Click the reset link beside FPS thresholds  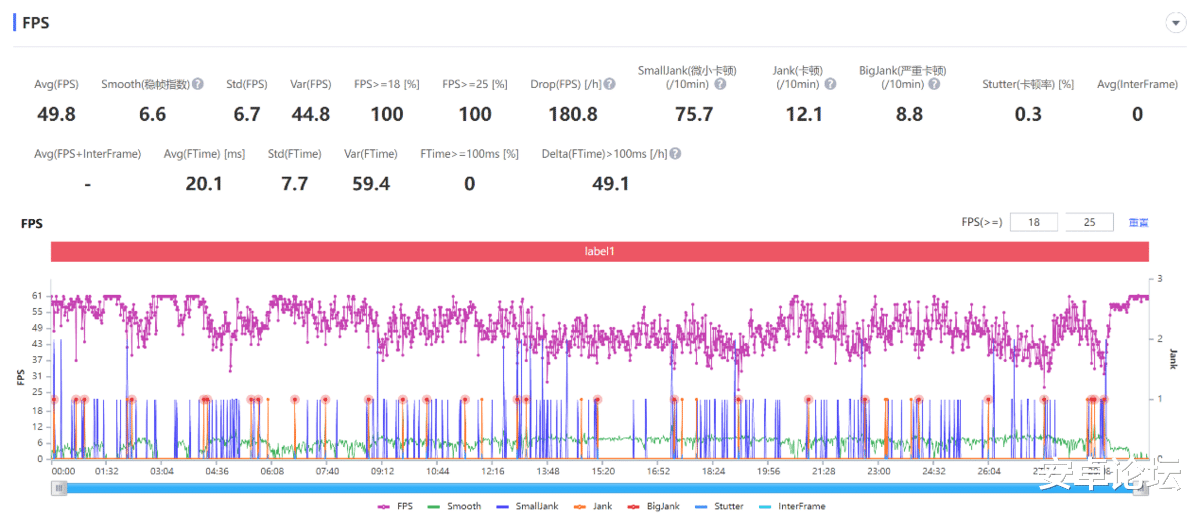click(1139, 223)
